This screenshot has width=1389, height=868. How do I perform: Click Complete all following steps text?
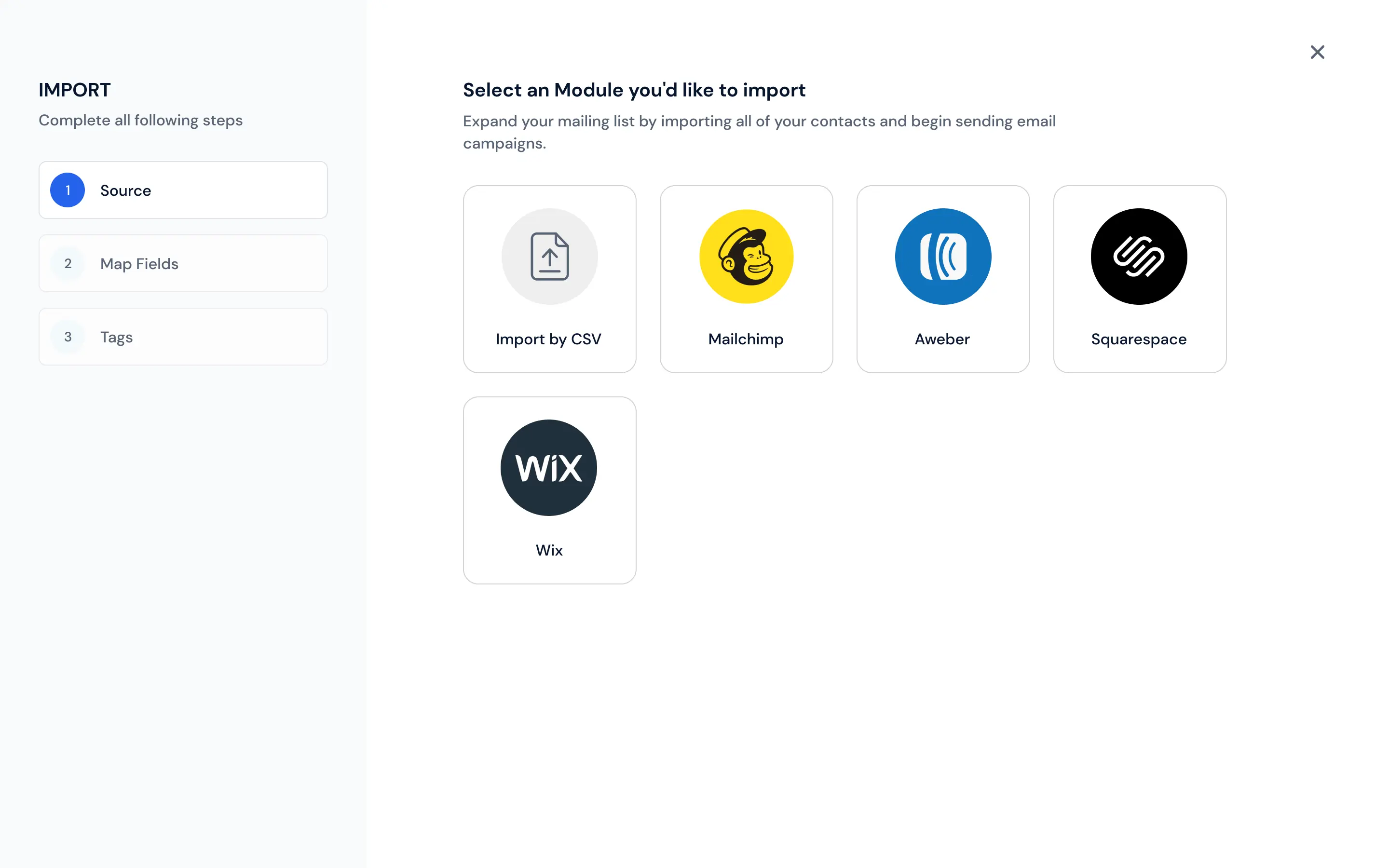tap(141, 120)
